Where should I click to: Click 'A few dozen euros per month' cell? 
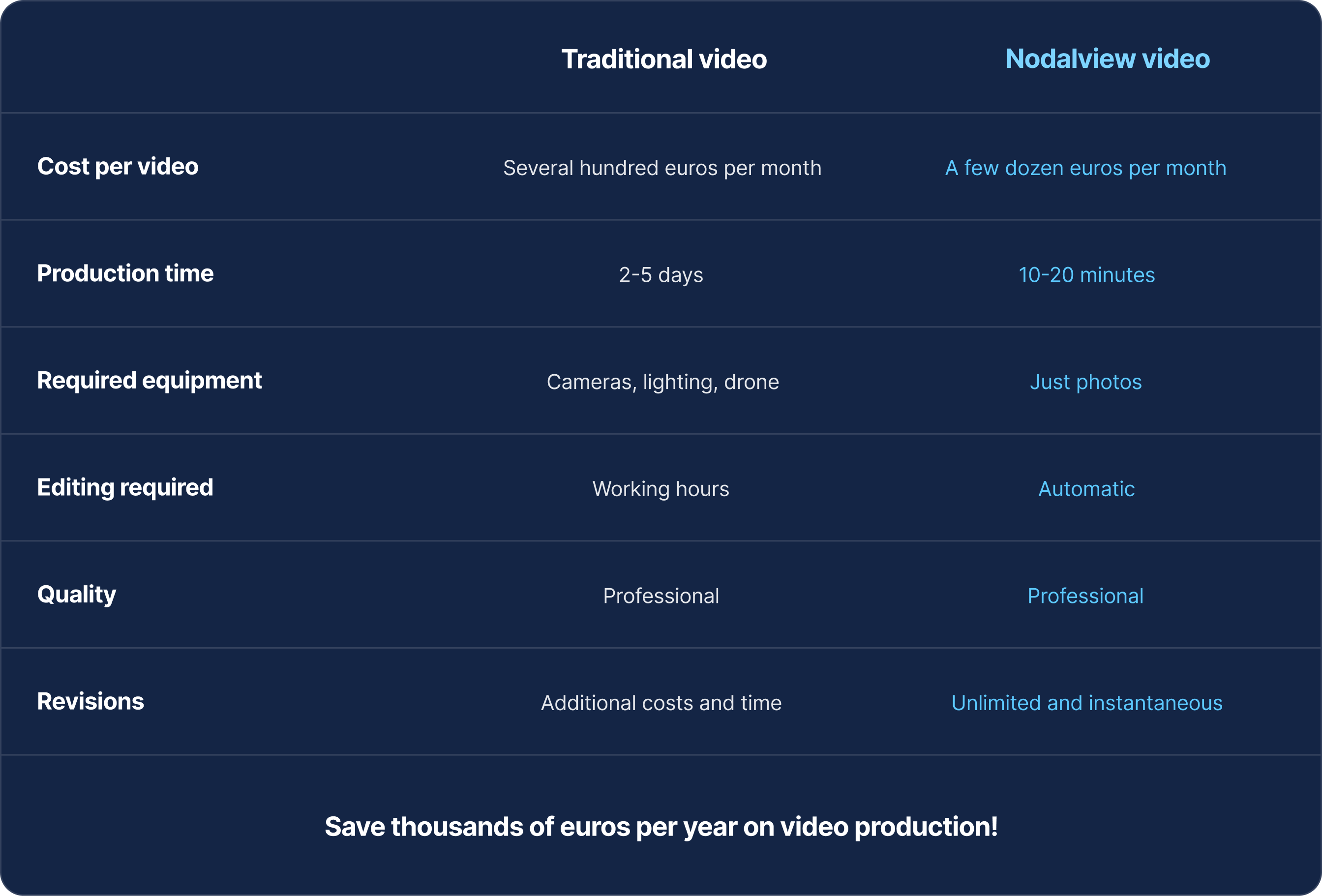[x=1085, y=168]
